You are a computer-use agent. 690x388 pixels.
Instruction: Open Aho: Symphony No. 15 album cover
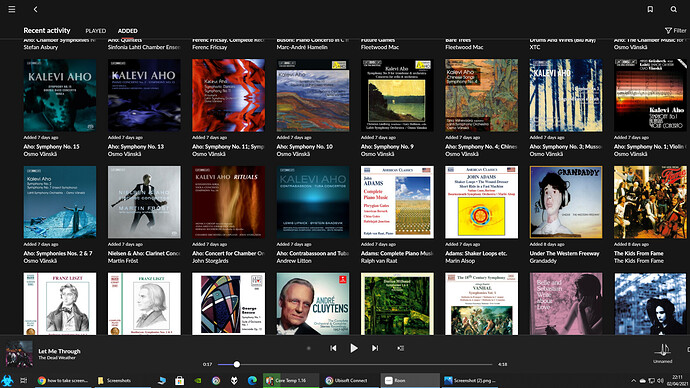[60, 95]
